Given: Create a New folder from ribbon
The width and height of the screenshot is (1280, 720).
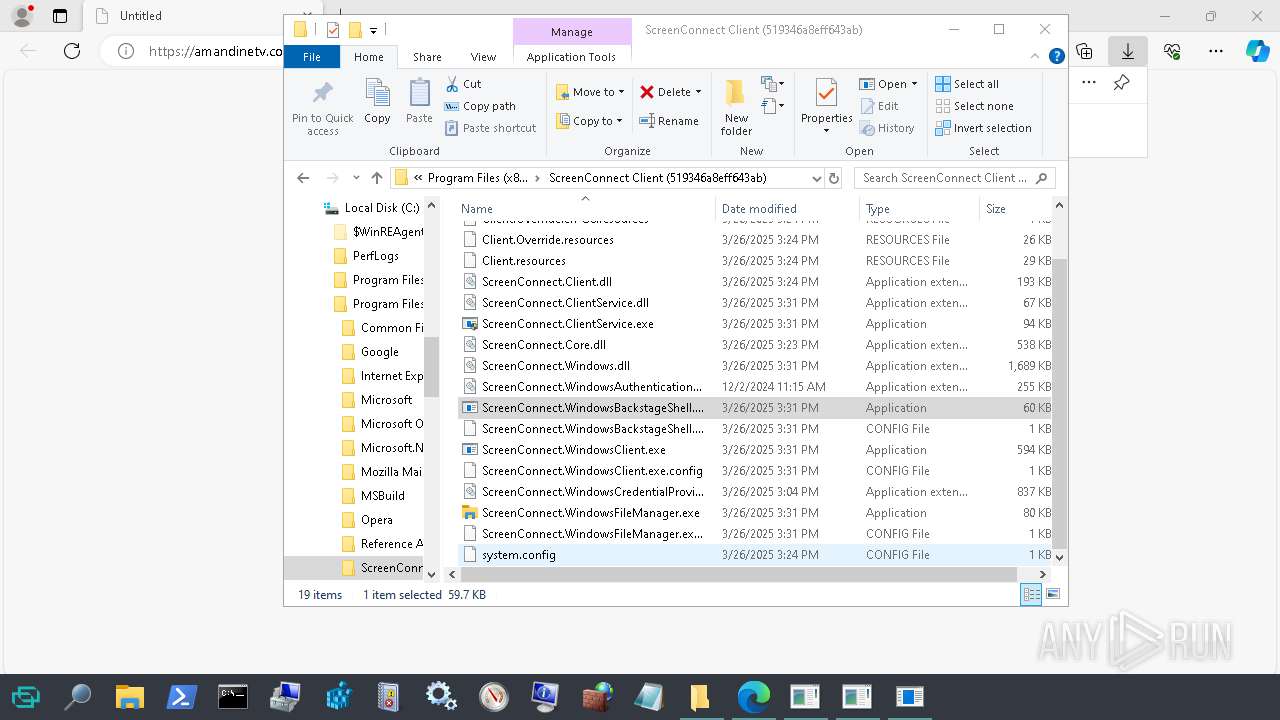Looking at the screenshot, I should click(x=736, y=107).
